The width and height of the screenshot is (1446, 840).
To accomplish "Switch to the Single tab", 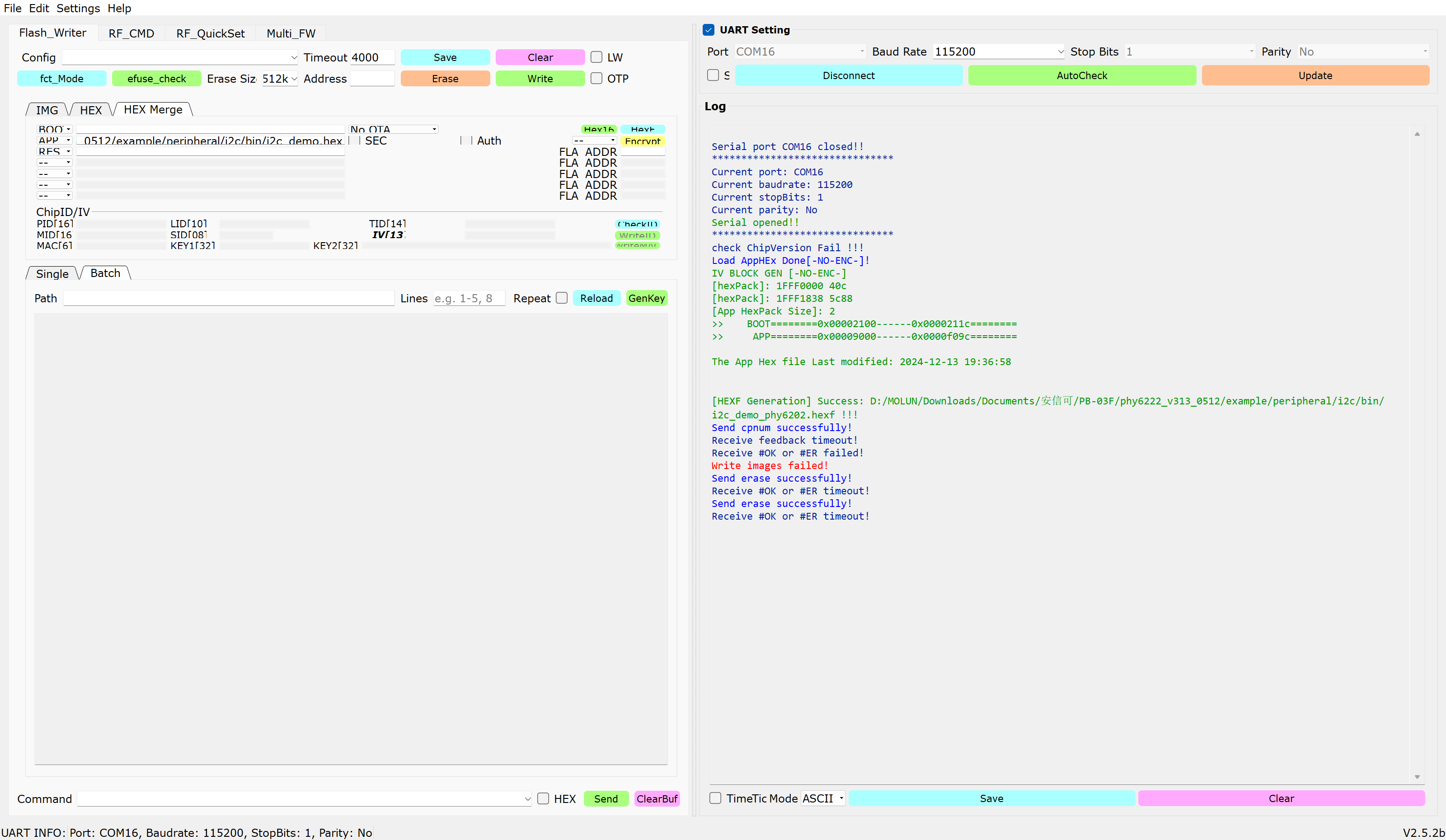I will pos(52,274).
